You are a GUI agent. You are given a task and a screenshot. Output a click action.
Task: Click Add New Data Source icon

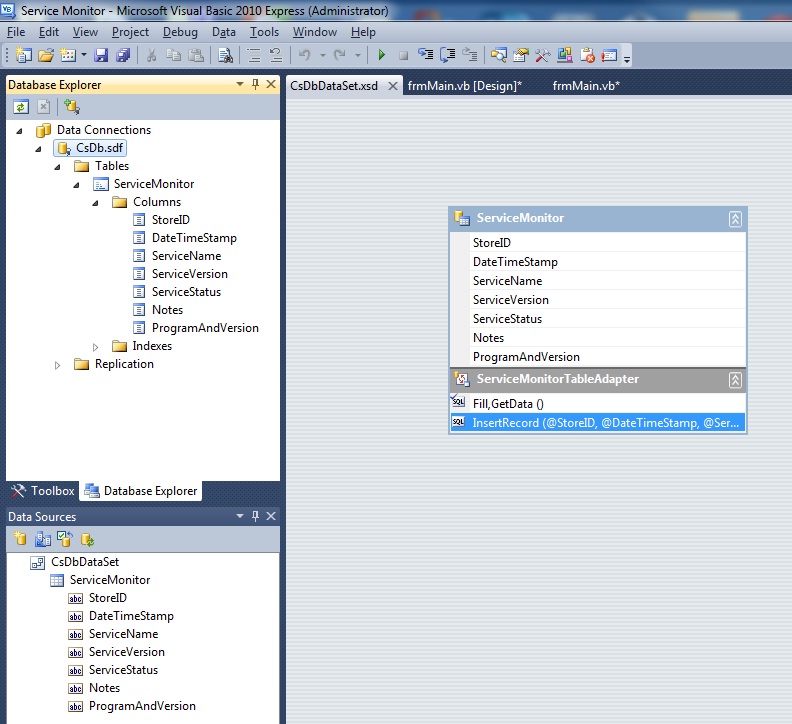coord(20,539)
